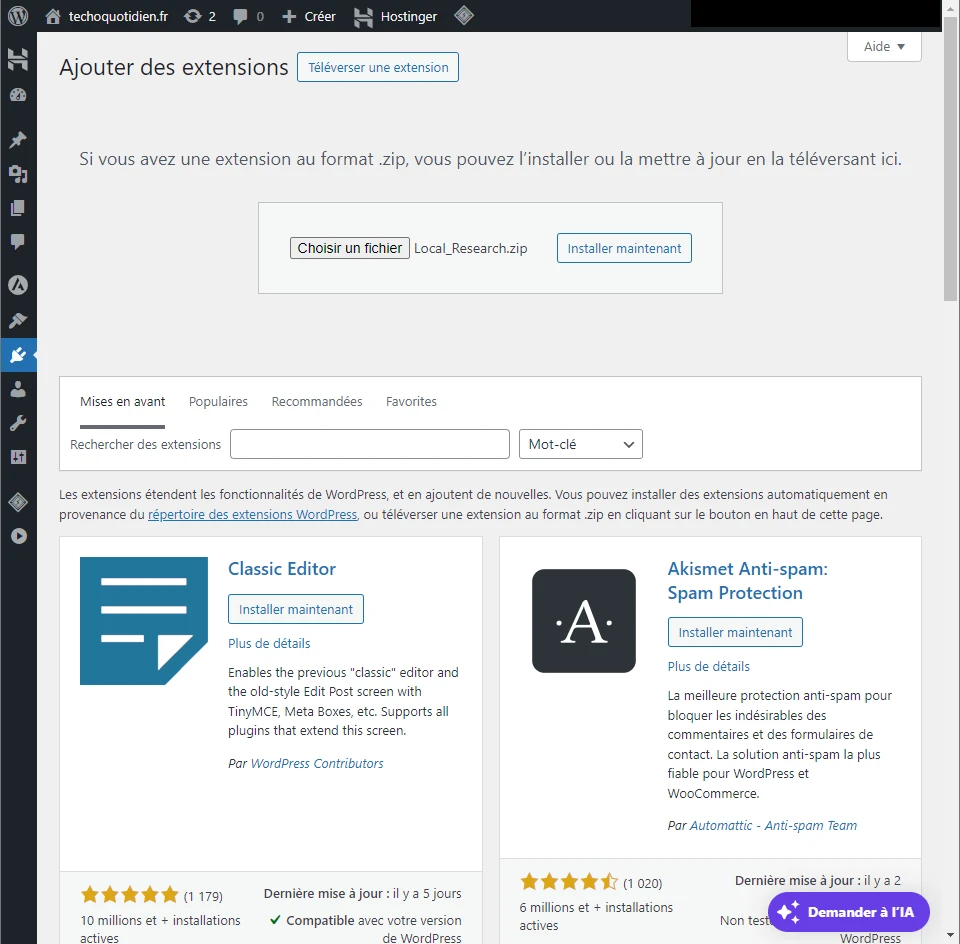
Task: Click the Akismet plugin icon
Action: click(x=583, y=621)
